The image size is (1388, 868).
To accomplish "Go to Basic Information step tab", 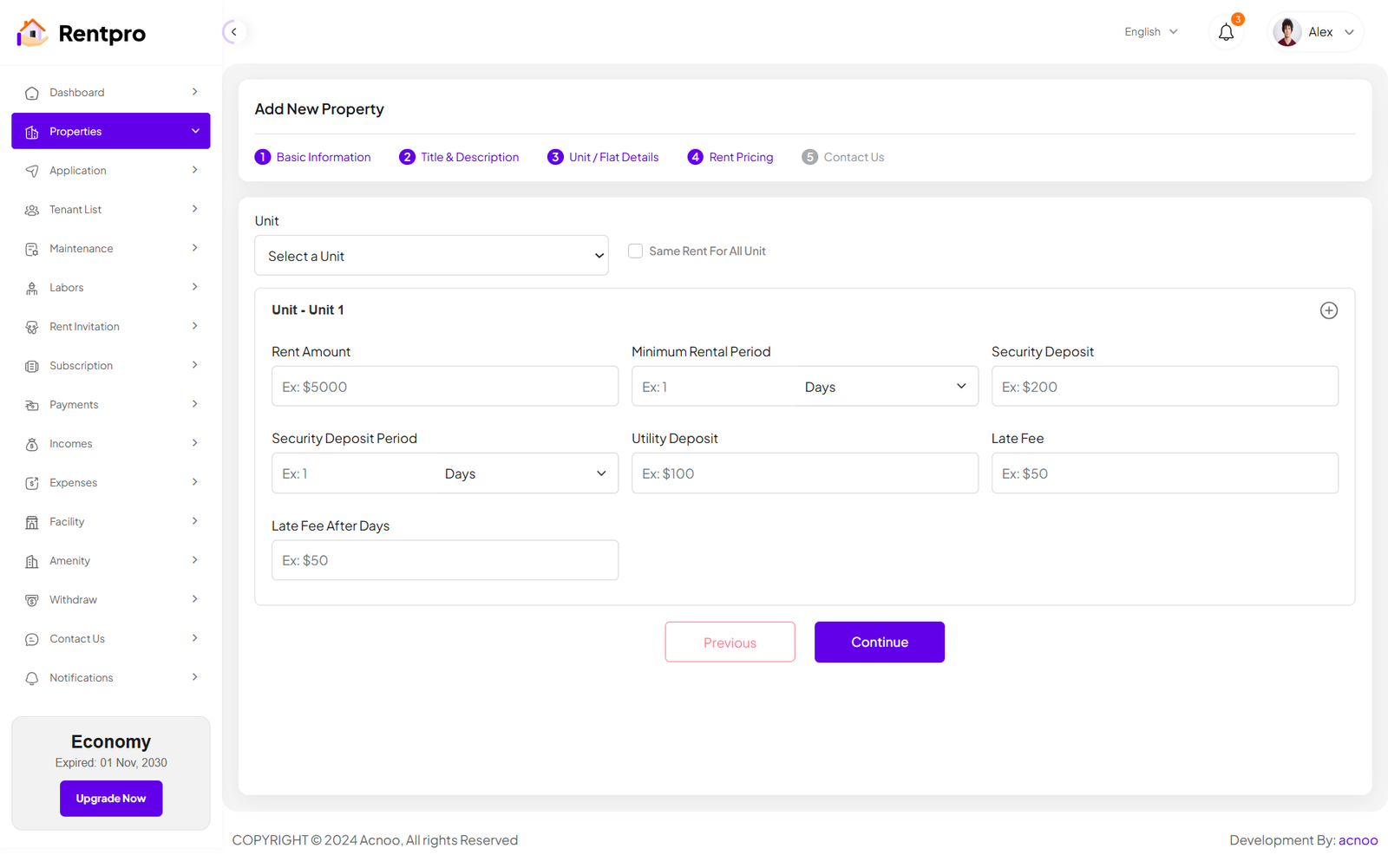I will pyautogui.click(x=313, y=157).
